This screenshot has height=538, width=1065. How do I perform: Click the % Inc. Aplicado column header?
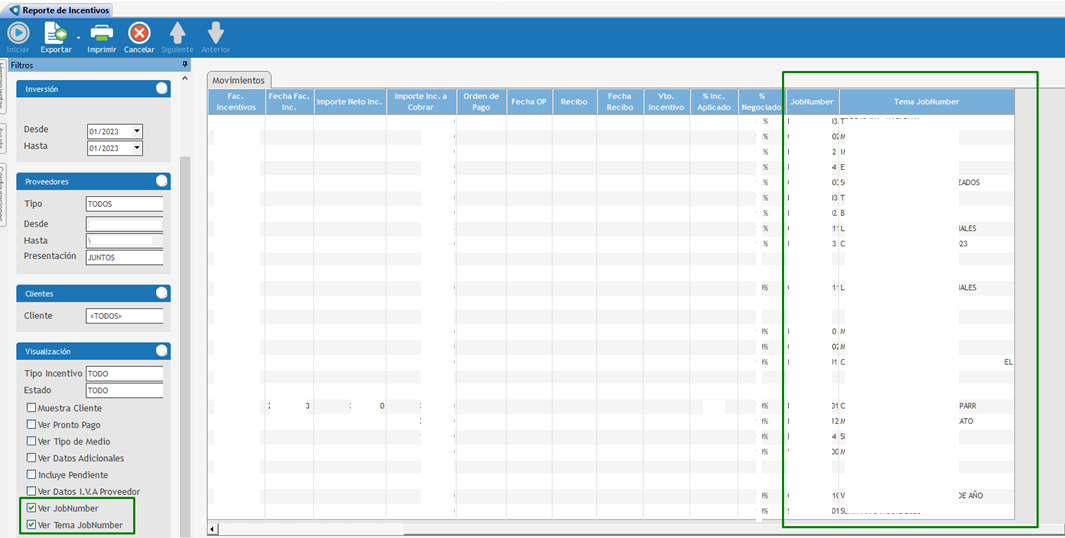(x=714, y=102)
